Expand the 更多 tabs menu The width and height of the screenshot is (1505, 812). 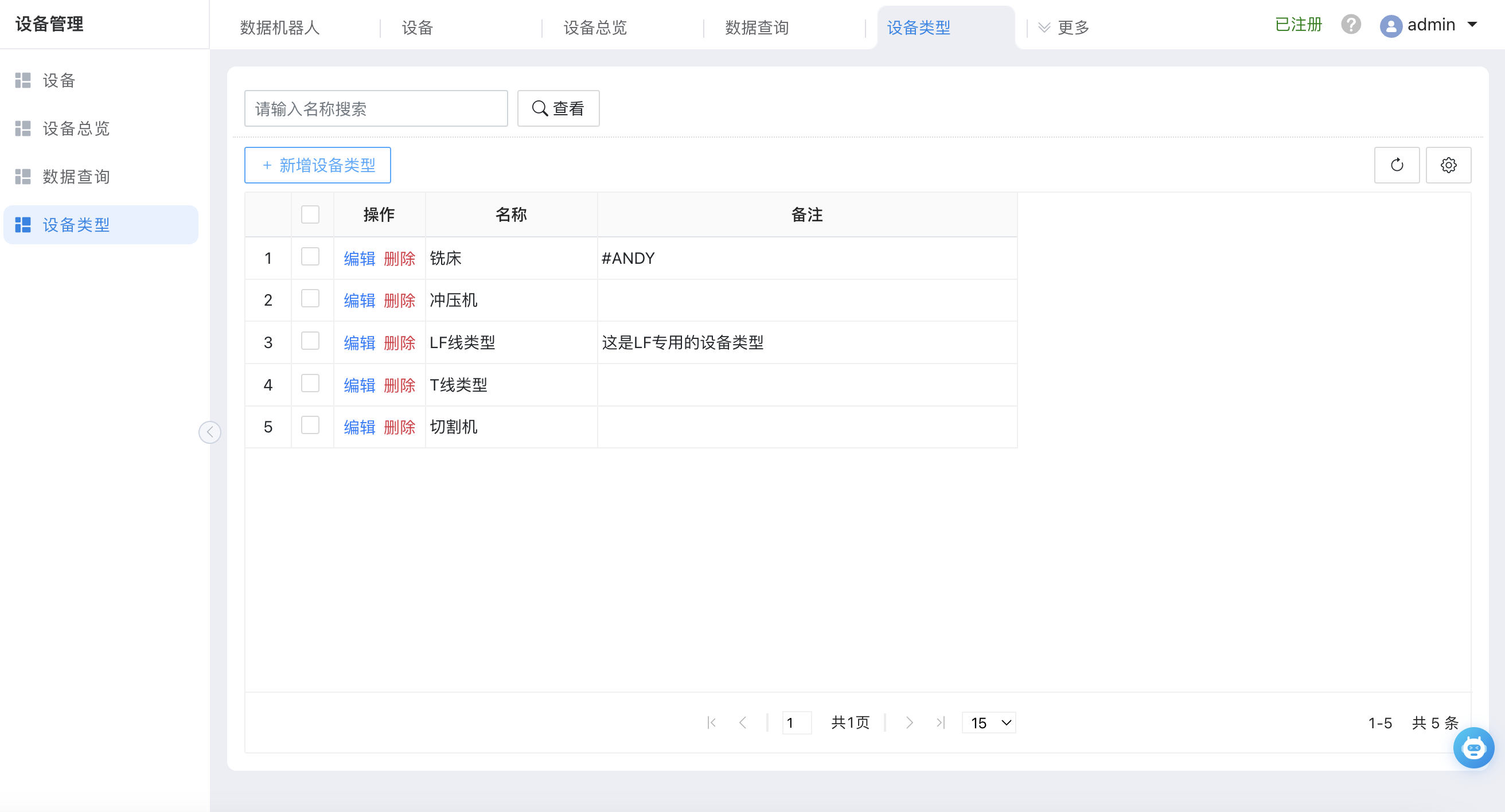click(1064, 28)
